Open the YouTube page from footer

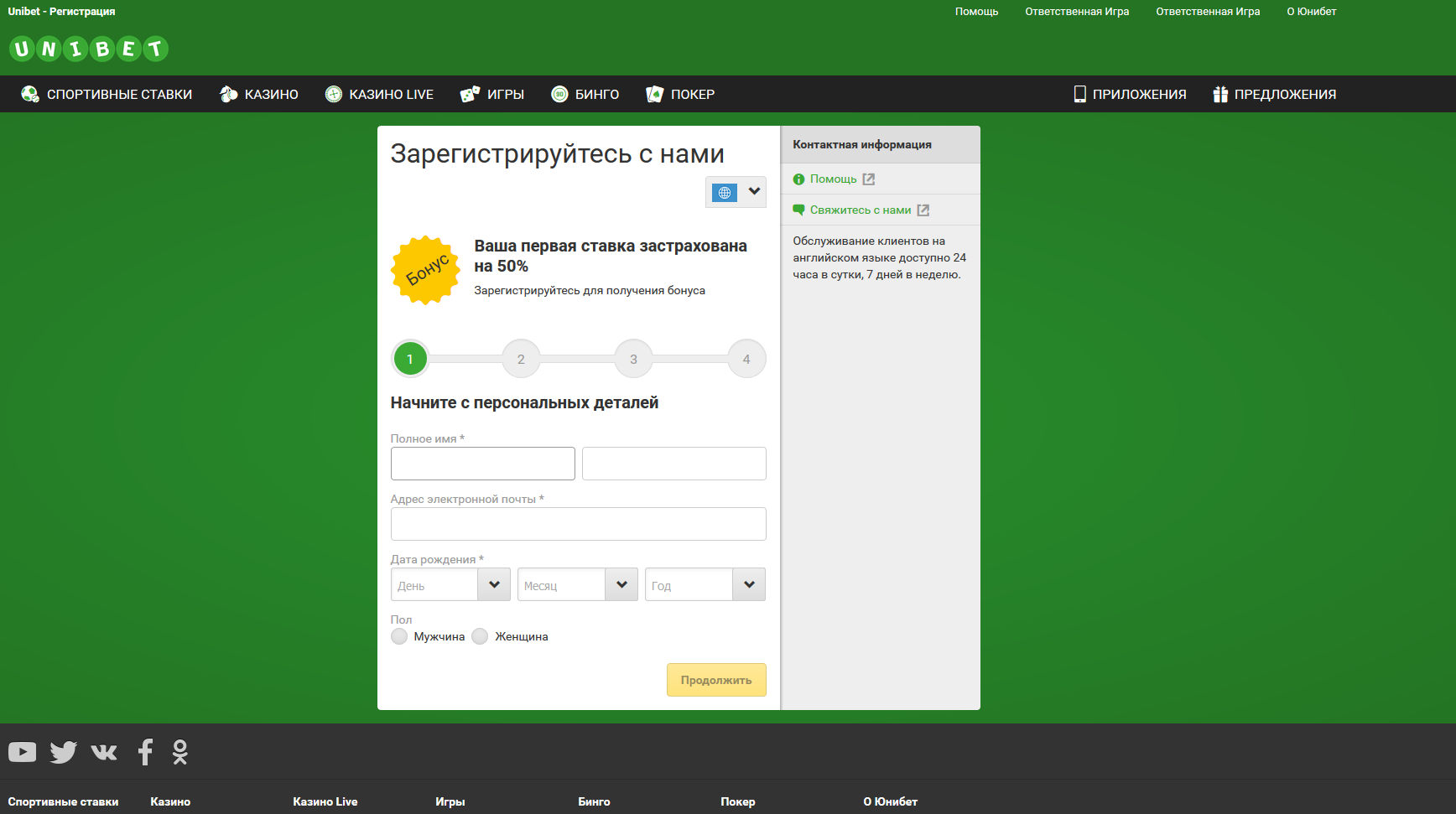pyautogui.click(x=23, y=752)
